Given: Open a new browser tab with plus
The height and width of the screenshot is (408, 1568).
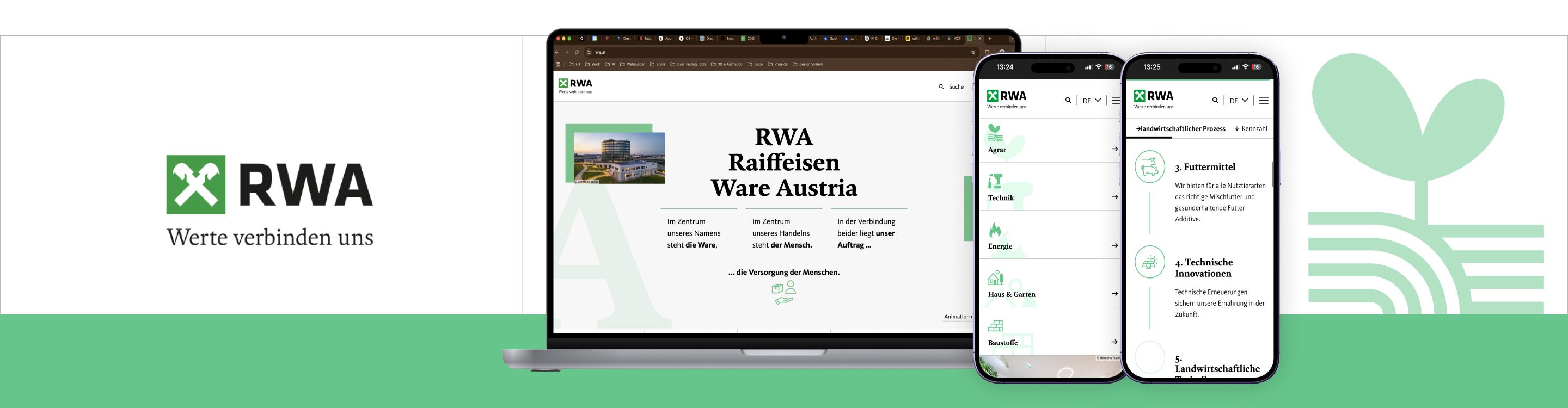Looking at the screenshot, I should click(x=990, y=39).
